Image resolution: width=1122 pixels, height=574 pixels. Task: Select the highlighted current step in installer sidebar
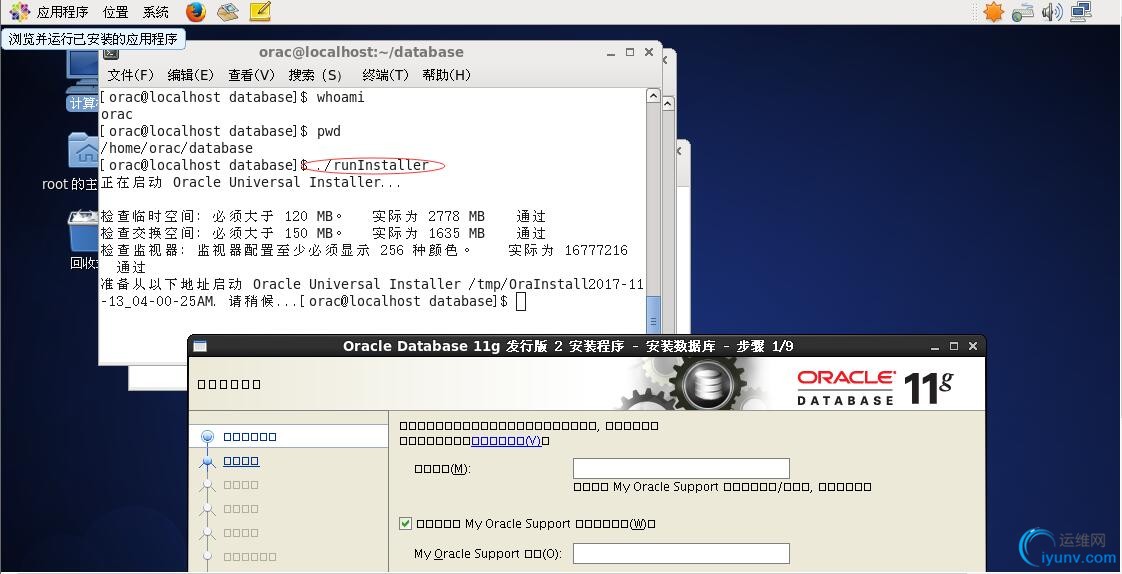pyautogui.click(x=288, y=437)
